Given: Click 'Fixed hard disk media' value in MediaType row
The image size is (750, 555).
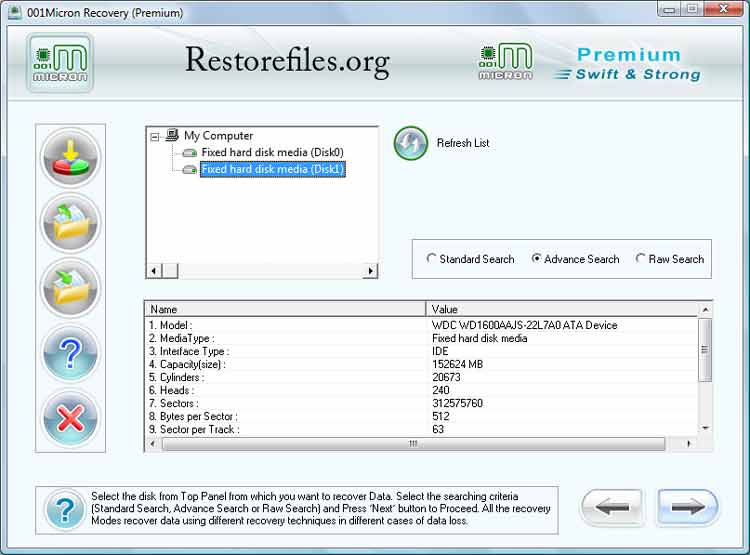Looking at the screenshot, I should click(479, 338).
